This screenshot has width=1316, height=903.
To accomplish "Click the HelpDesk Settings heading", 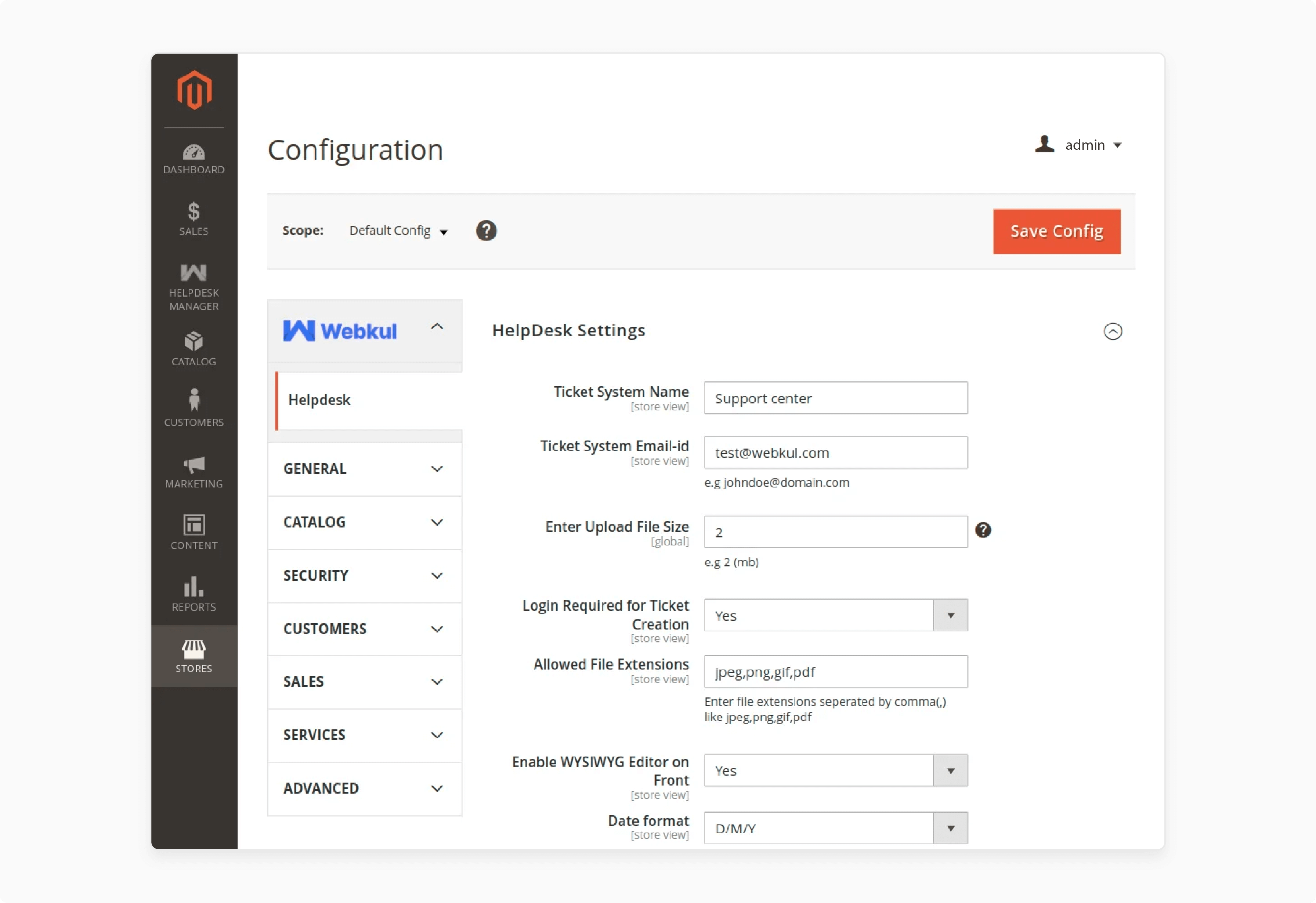I will [568, 330].
